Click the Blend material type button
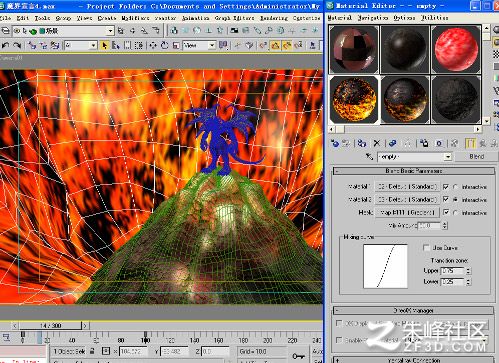This screenshot has width=499, height=363. coord(477,156)
